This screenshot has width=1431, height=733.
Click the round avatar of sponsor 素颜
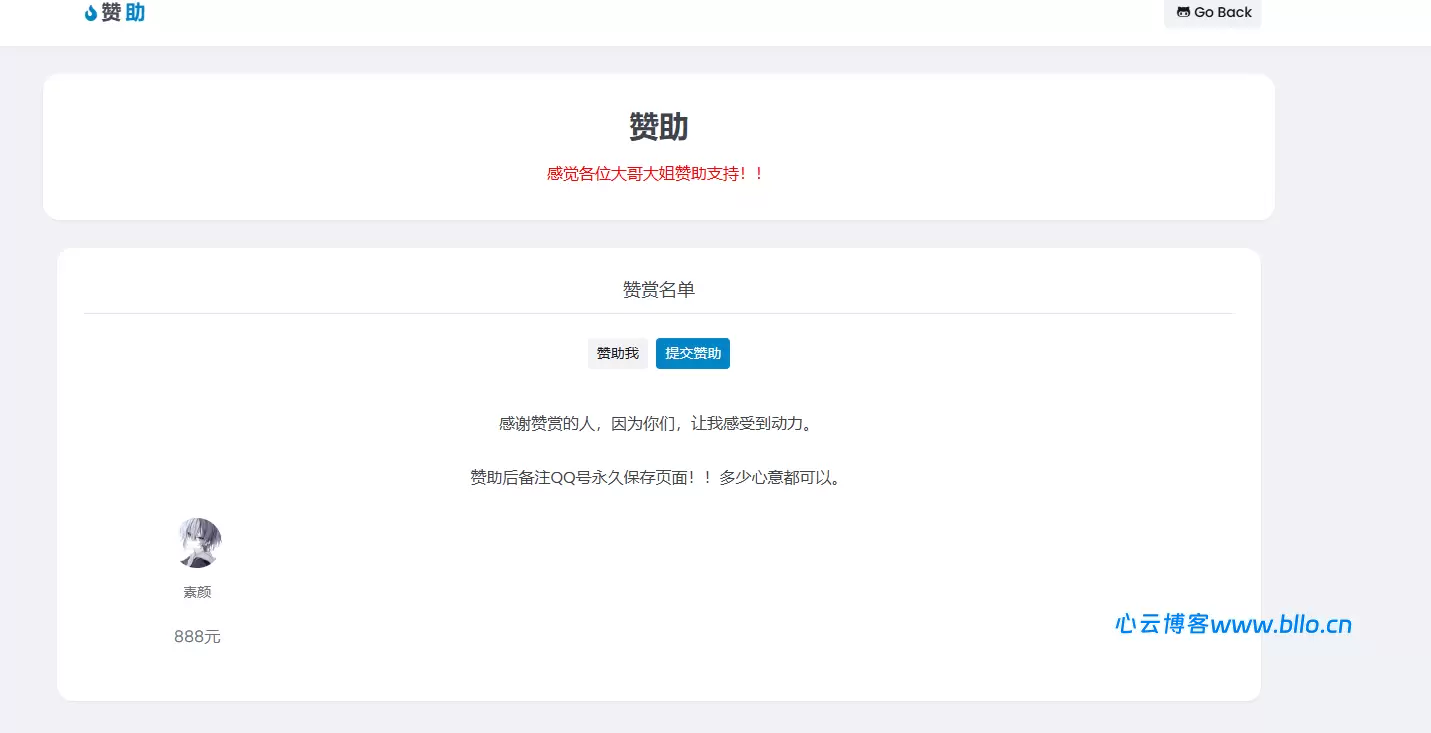[x=199, y=543]
